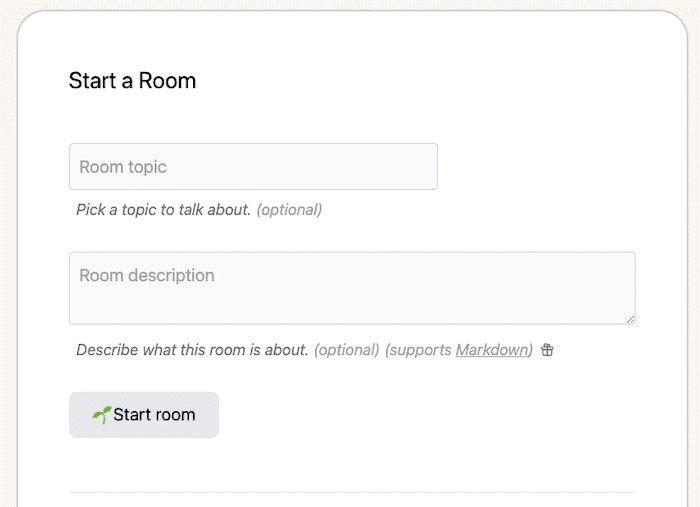Click the gift icon beside Markdown
Screen dimensions: 700x507
547,350
